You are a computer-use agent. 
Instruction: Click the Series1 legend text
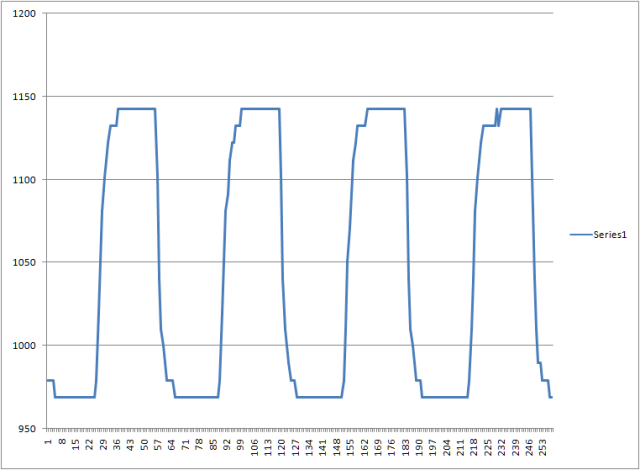pos(611,234)
